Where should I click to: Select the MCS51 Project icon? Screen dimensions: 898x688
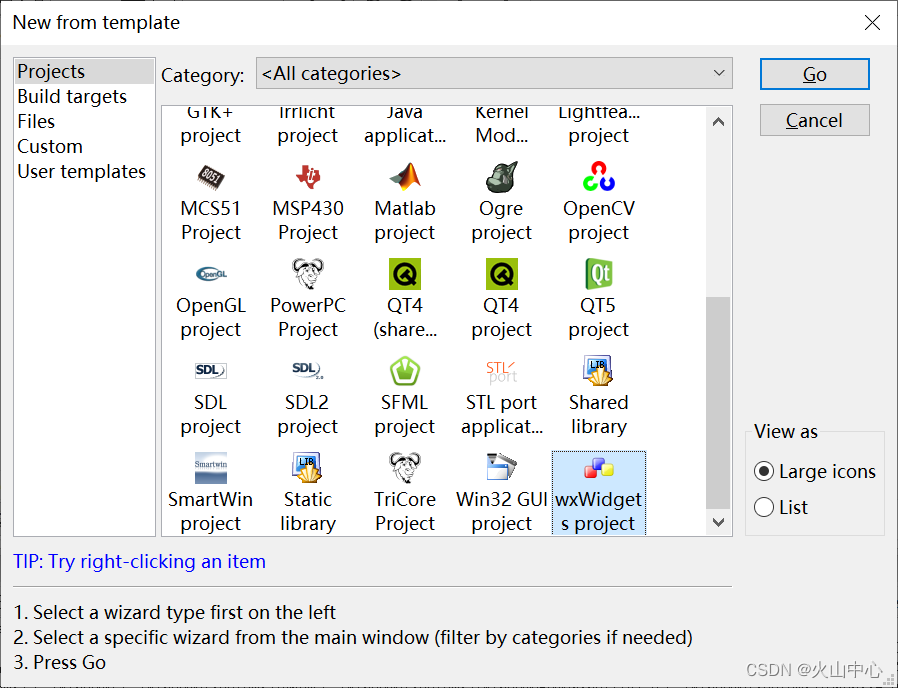[x=211, y=177]
